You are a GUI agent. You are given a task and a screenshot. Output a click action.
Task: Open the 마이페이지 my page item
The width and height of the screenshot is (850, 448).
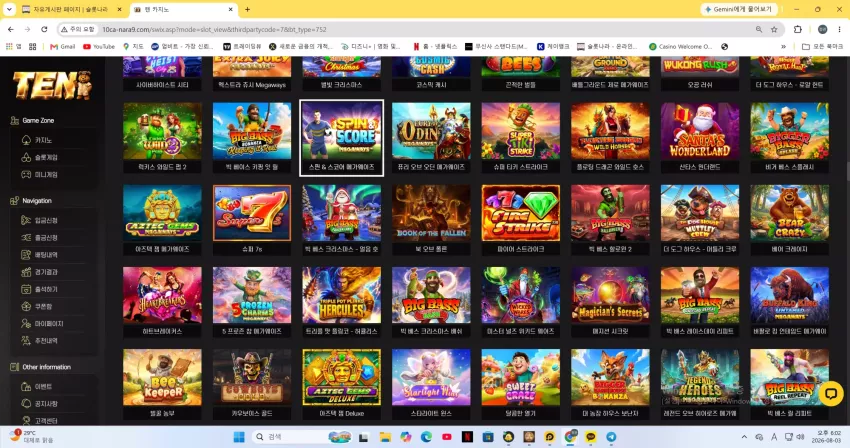point(48,324)
